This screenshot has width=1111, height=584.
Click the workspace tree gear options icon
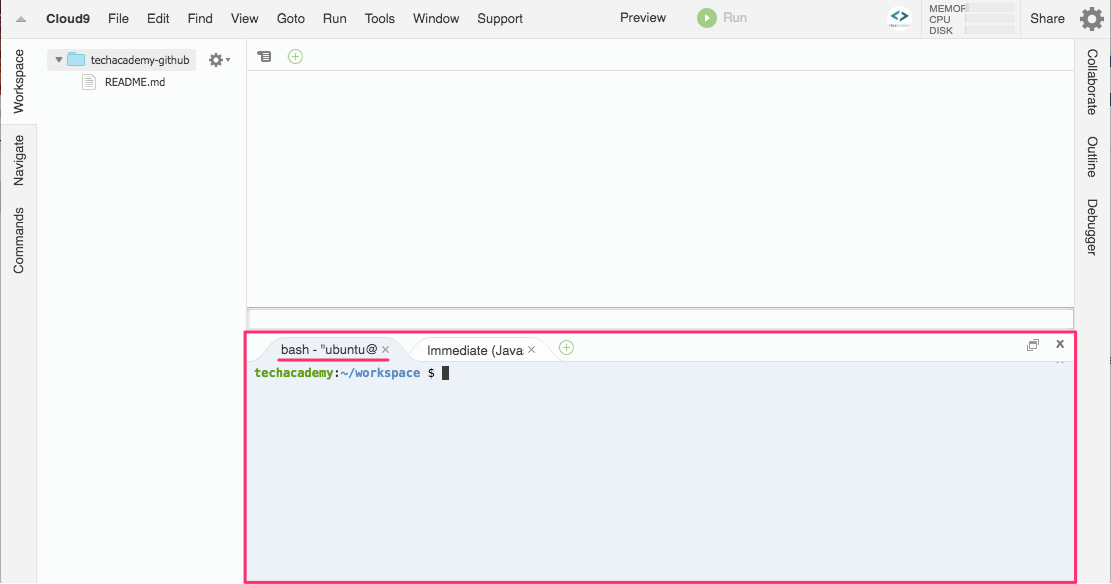click(216, 60)
